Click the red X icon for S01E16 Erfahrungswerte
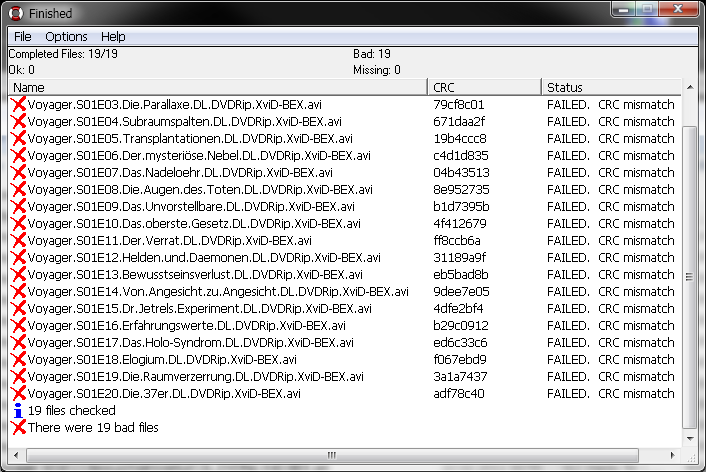 tap(18, 326)
